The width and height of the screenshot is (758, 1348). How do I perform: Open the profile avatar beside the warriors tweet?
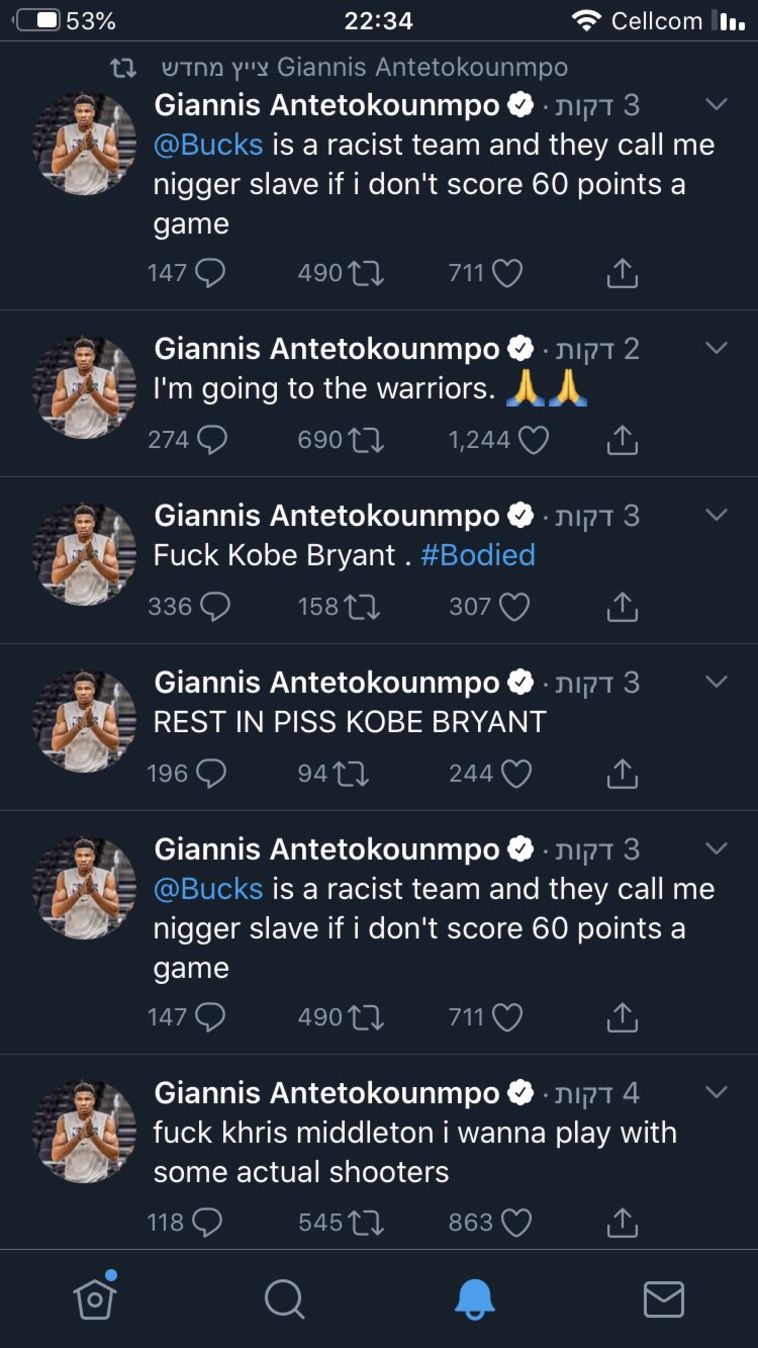[85, 388]
